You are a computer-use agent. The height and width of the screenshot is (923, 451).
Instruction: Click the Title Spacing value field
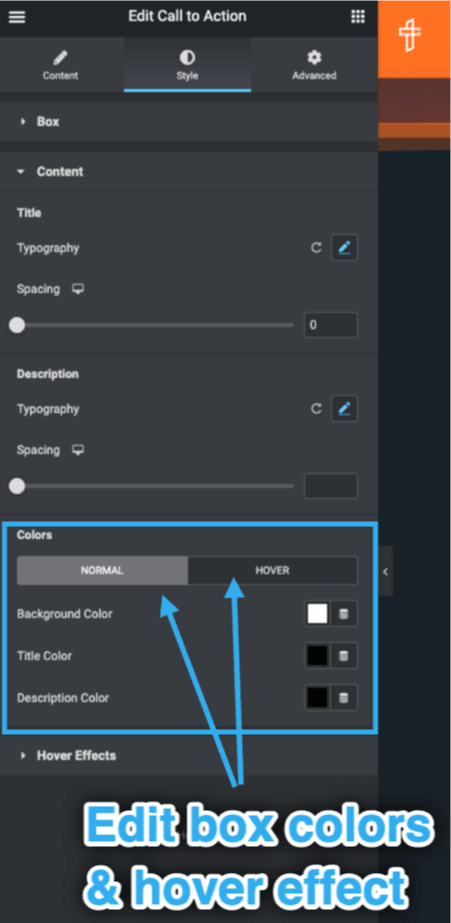331,325
